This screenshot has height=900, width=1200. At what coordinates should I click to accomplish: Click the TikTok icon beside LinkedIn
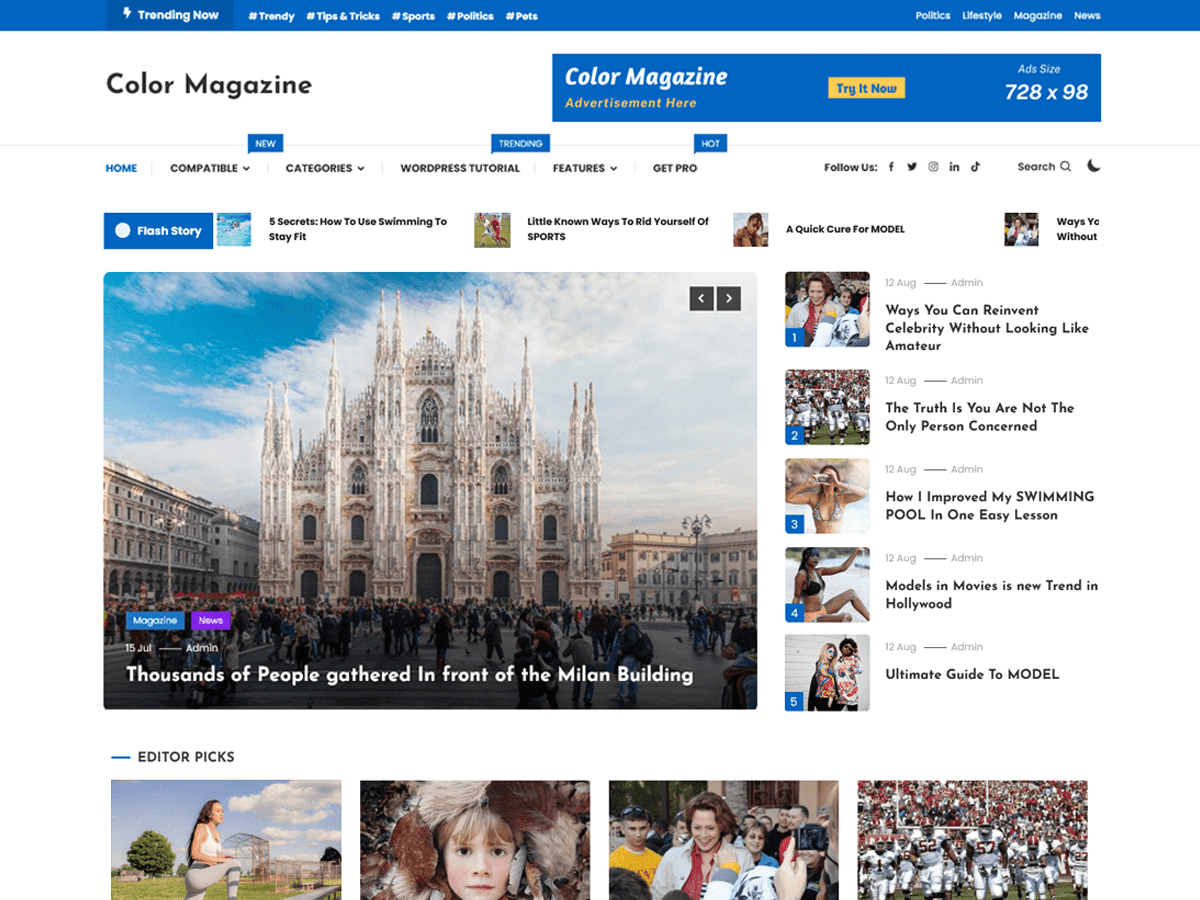(975, 167)
